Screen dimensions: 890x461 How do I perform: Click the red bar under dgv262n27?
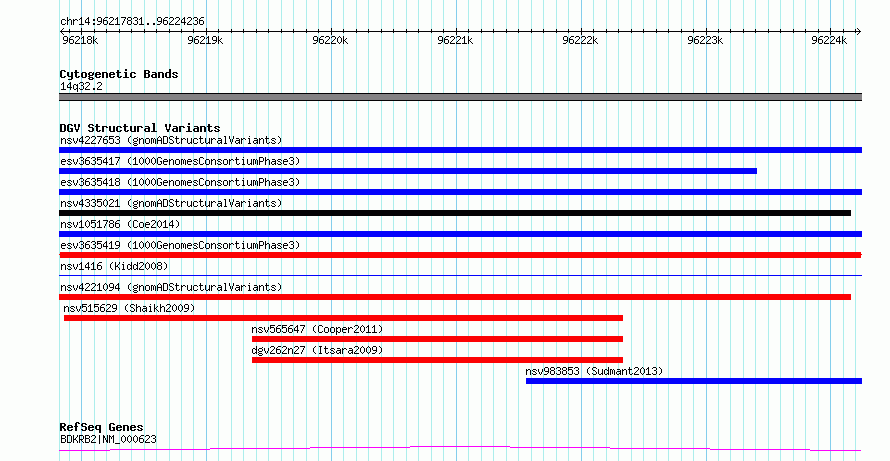click(x=438, y=360)
